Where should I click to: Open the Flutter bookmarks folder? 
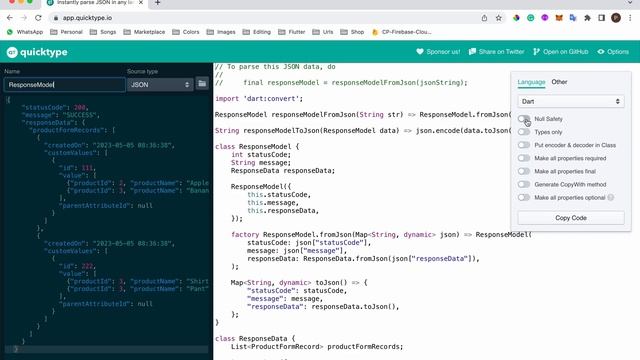click(x=291, y=32)
